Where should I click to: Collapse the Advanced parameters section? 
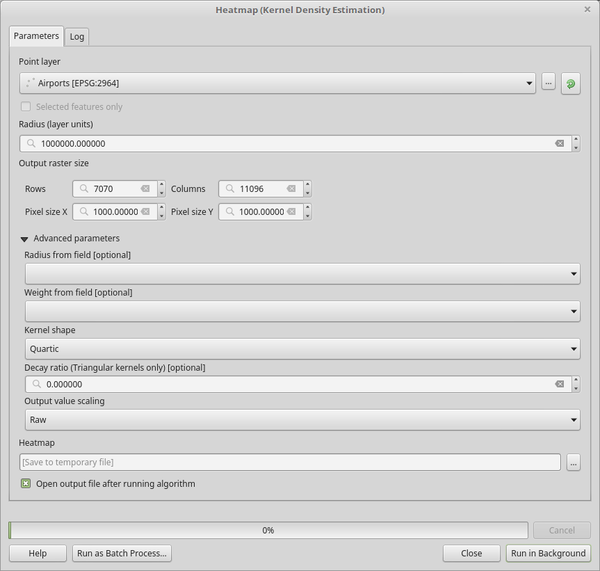tap(25, 239)
